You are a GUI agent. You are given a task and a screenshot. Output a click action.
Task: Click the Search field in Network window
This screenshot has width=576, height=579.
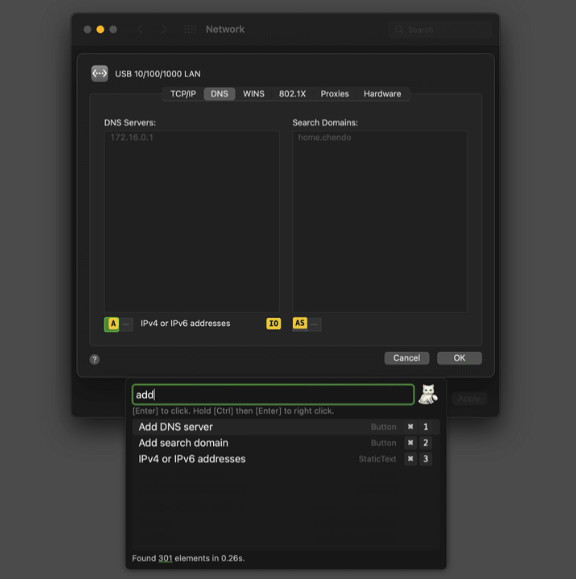tap(440, 29)
